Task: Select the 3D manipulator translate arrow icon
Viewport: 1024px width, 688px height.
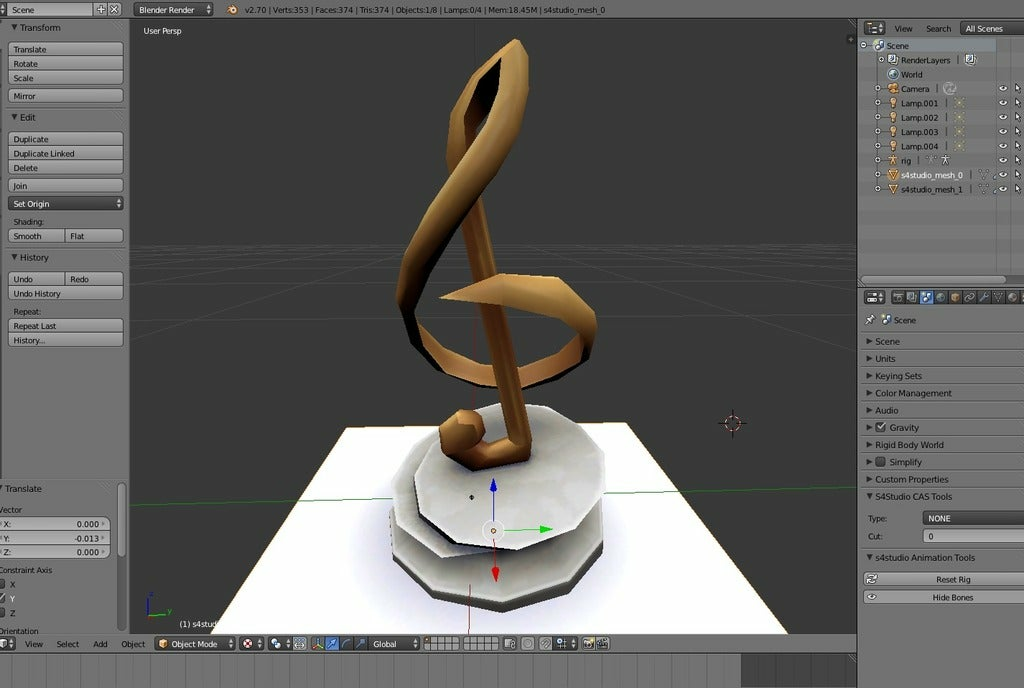Action: [332, 644]
